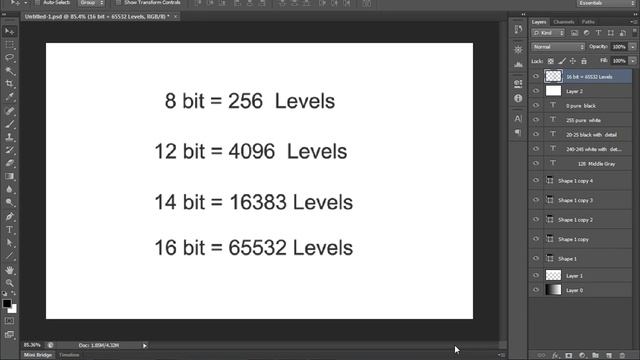Click the Lock transparent pixels icon

(551, 61)
